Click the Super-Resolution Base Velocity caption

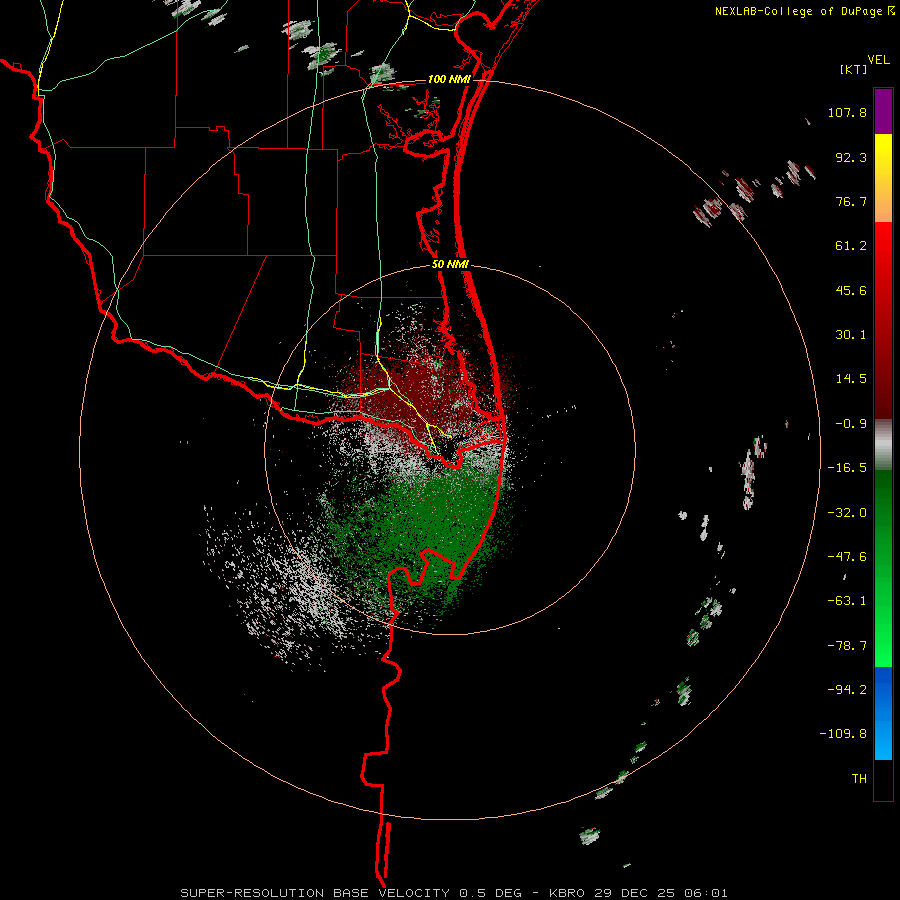pos(454,893)
